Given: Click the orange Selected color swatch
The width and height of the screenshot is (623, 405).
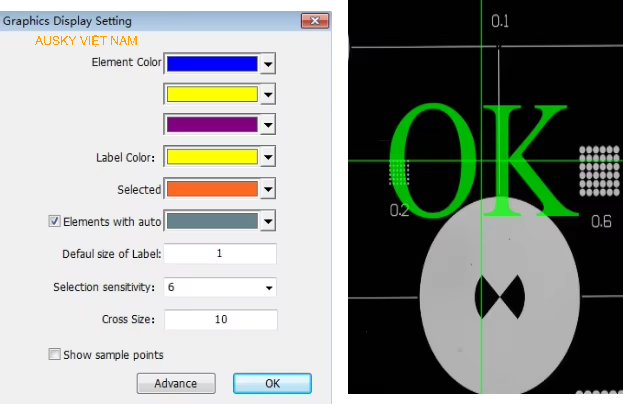Looking at the screenshot, I should tap(211, 188).
